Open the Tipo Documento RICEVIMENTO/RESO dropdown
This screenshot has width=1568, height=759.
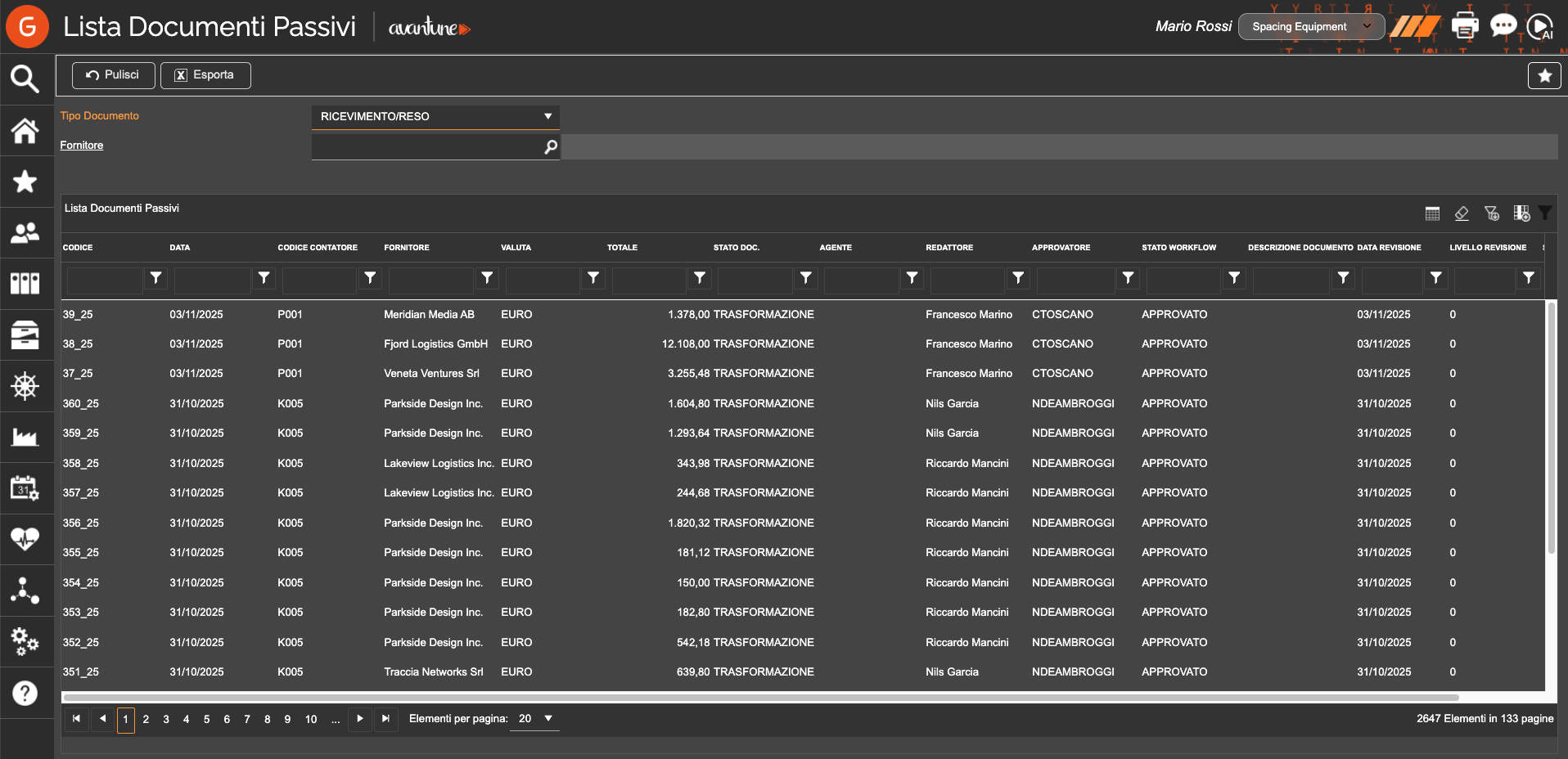(x=435, y=116)
